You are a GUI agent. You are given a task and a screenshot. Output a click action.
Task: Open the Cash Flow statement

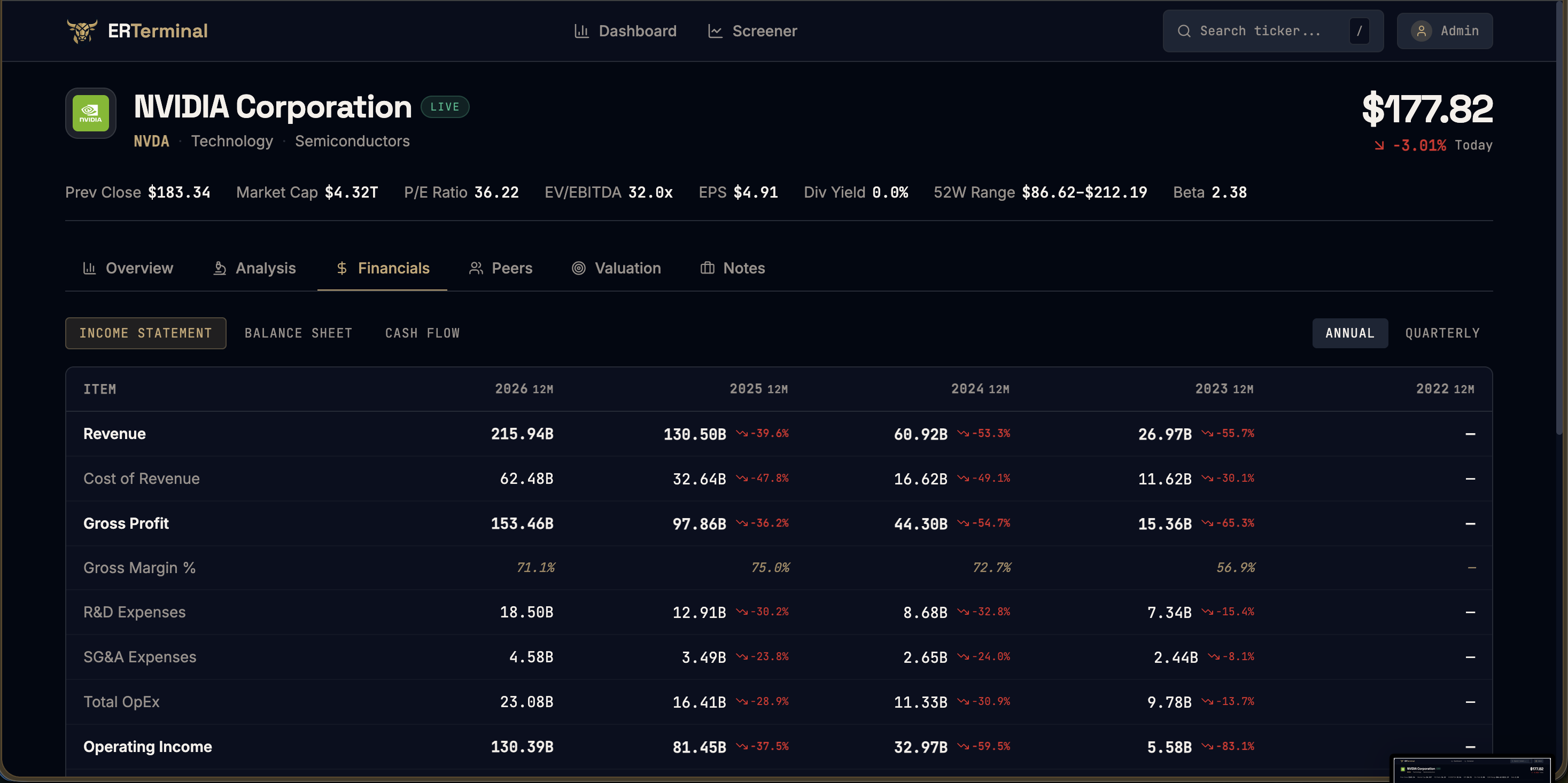(422, 333)
